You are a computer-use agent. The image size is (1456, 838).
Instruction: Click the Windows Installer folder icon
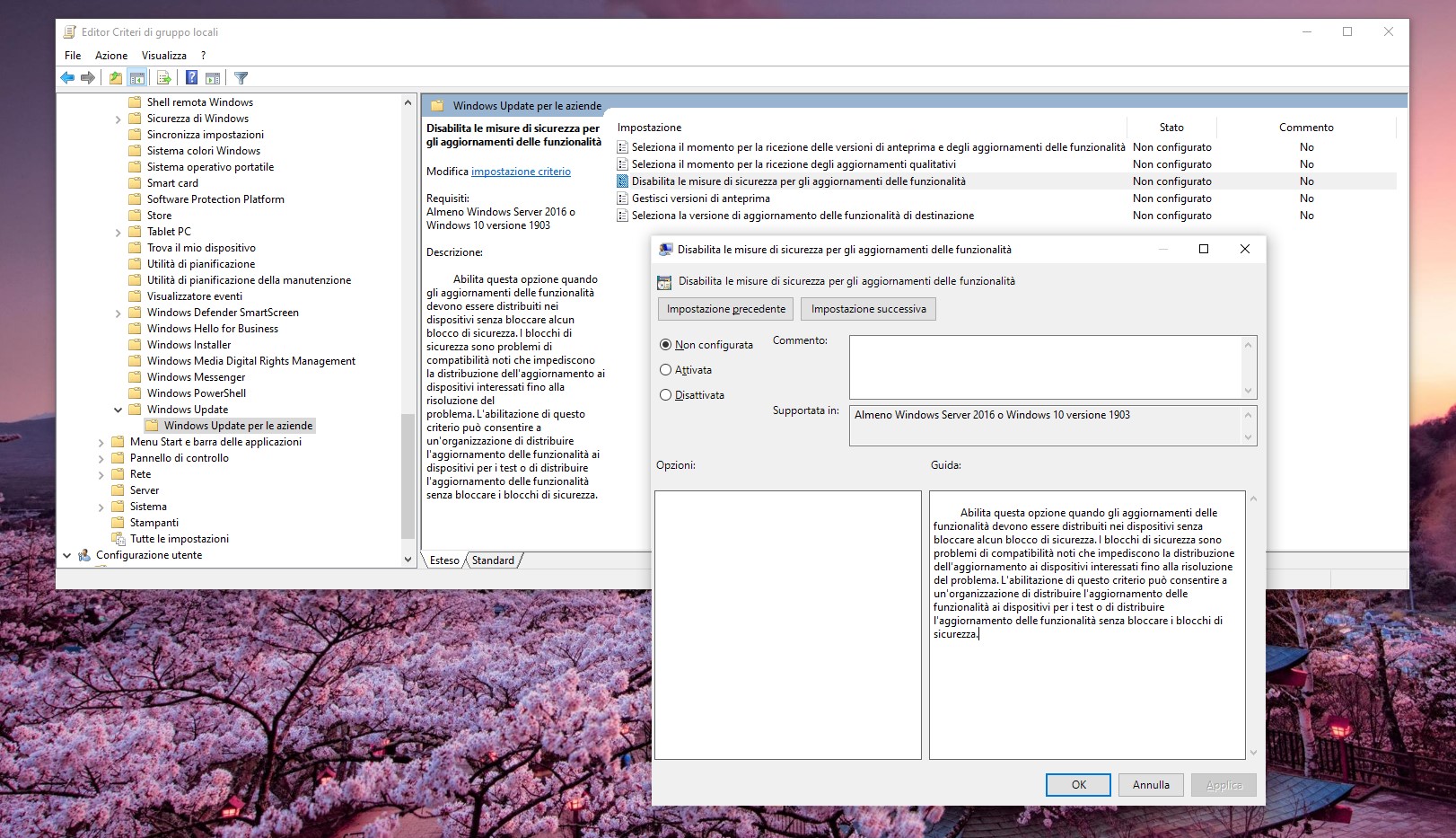click(x=136, y=345)
